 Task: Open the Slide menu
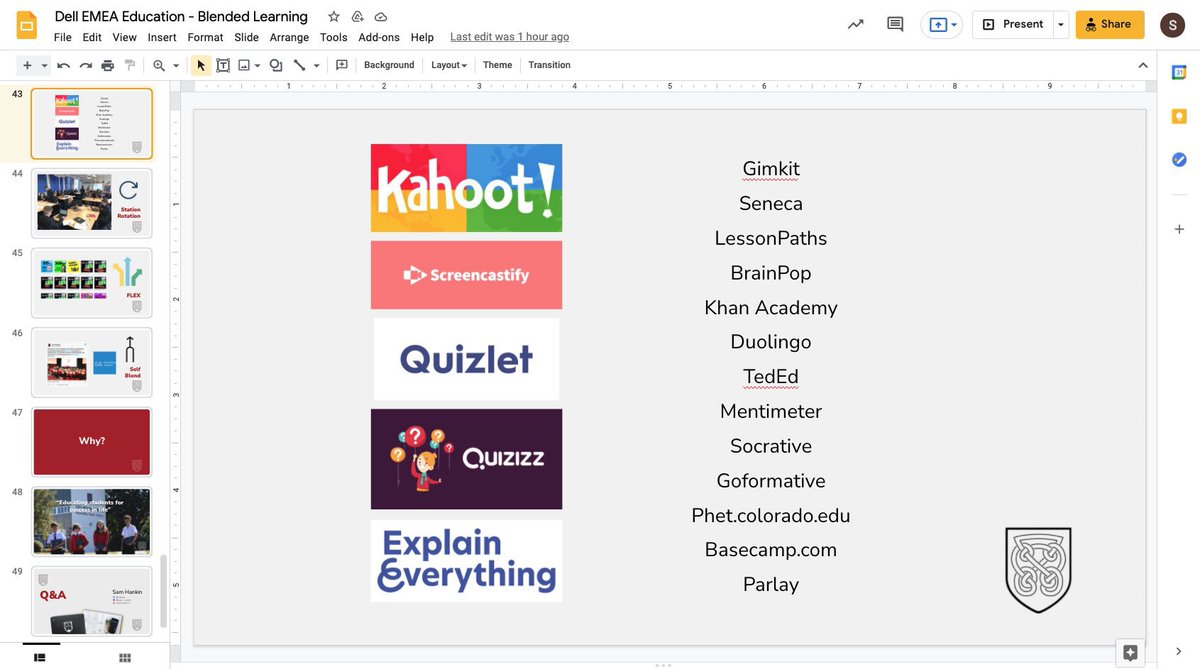[x=246, y=37]
